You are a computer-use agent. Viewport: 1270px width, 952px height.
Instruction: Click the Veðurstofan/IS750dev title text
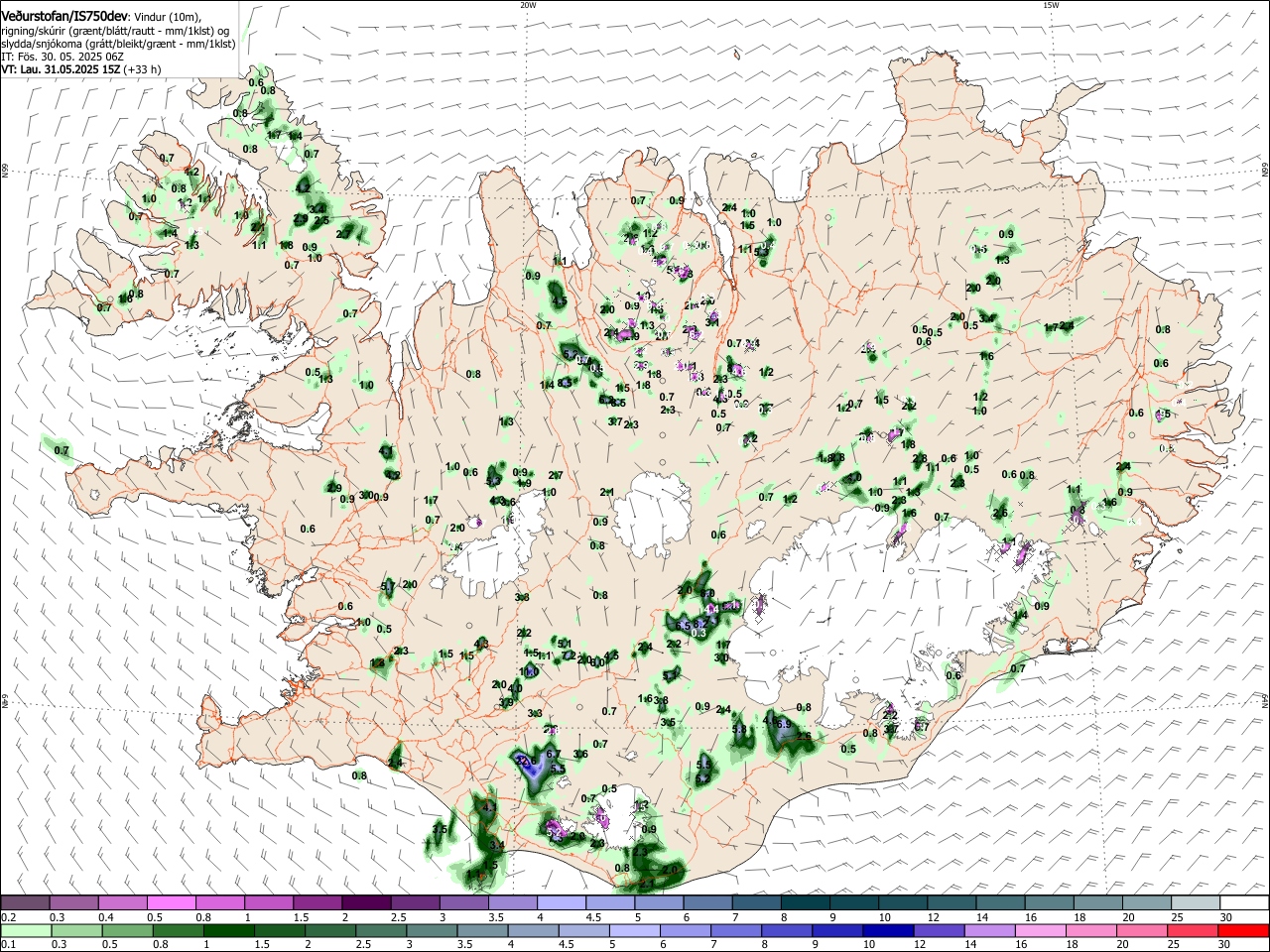(x=64, y=16)
